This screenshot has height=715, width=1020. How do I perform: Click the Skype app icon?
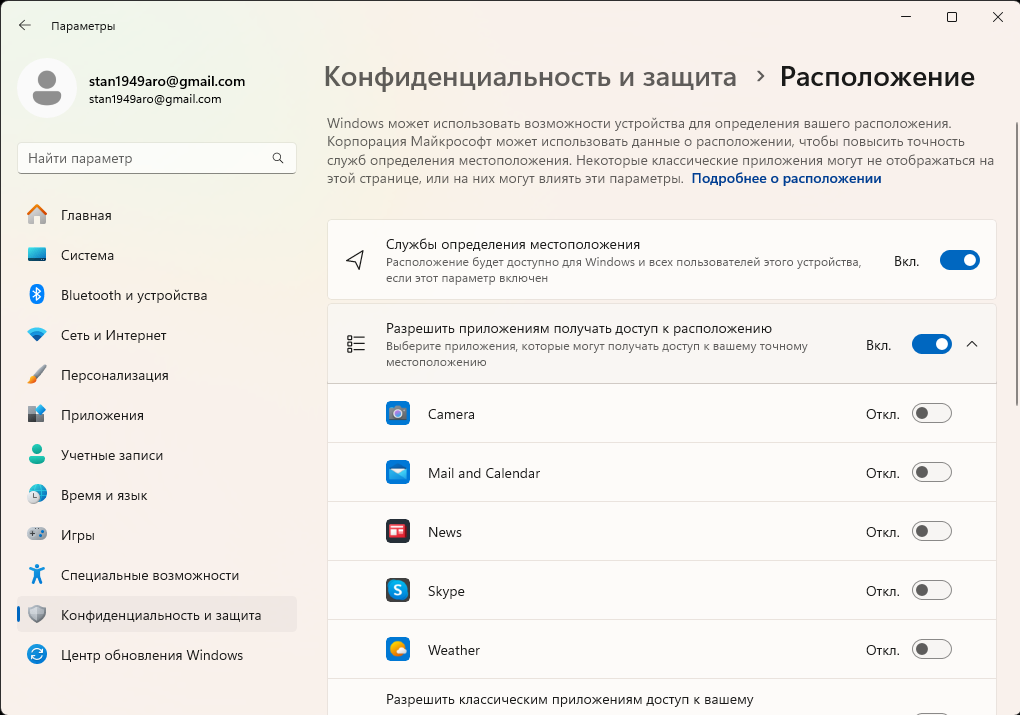pos(398,591)
